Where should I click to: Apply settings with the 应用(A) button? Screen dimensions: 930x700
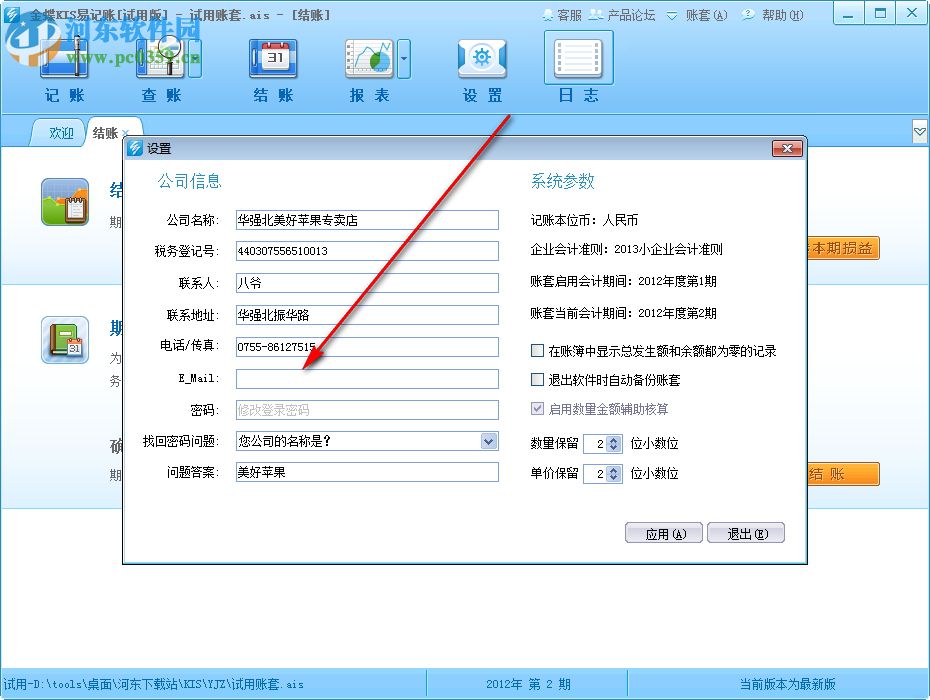tap(663, 533)
